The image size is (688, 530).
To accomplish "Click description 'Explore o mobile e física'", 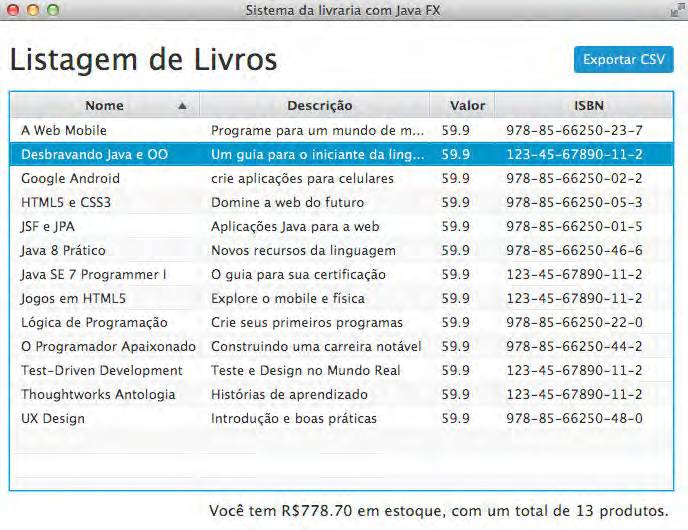I will tap(288, 298).
